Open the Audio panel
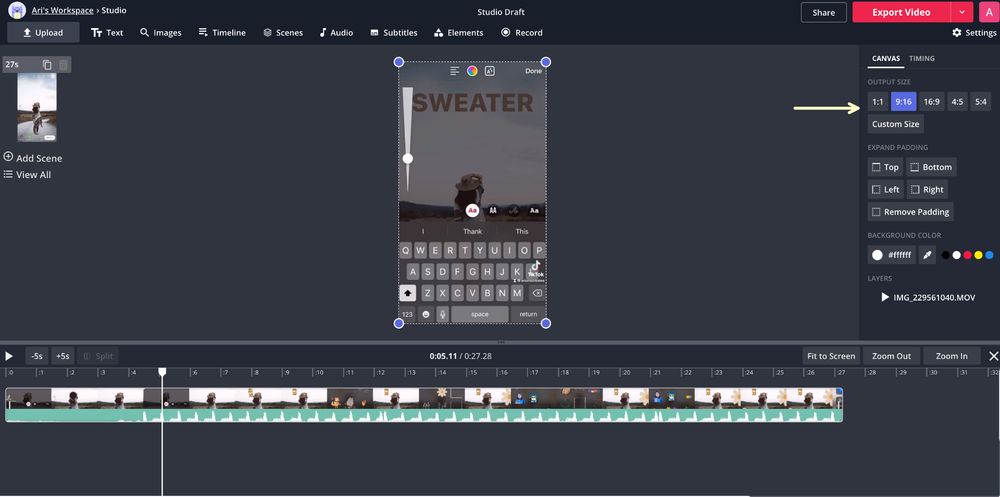The image size is (1000, 497). (336, 32)
